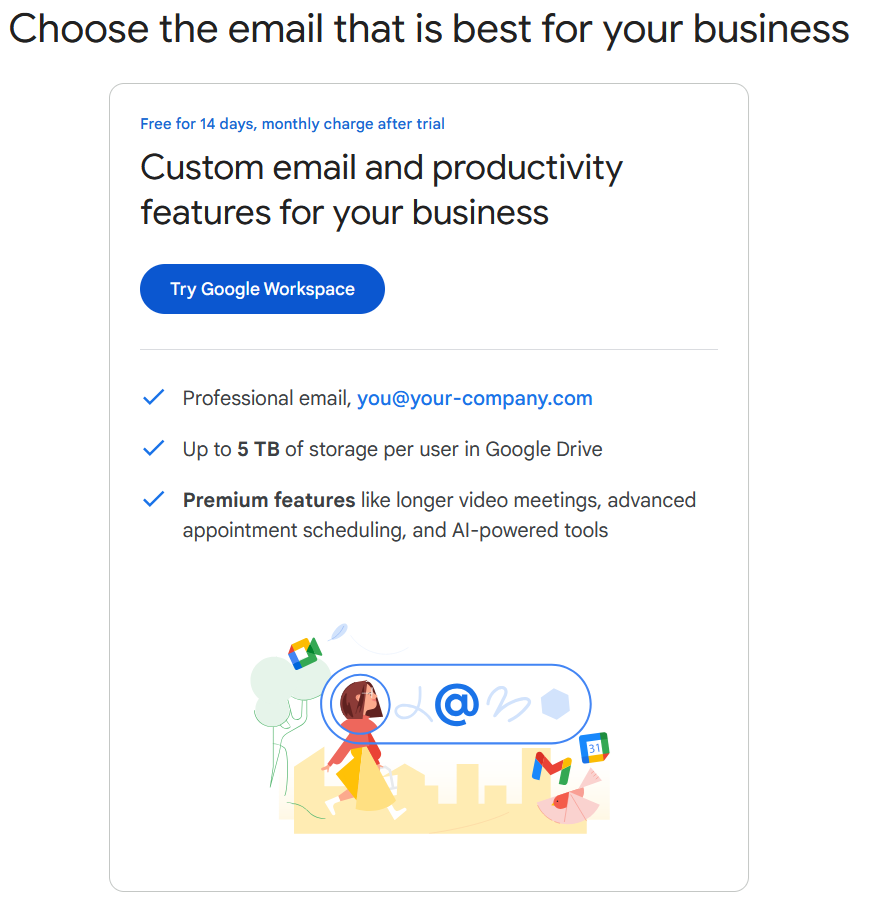Click the checkmark next to storage line

(153, 449)
